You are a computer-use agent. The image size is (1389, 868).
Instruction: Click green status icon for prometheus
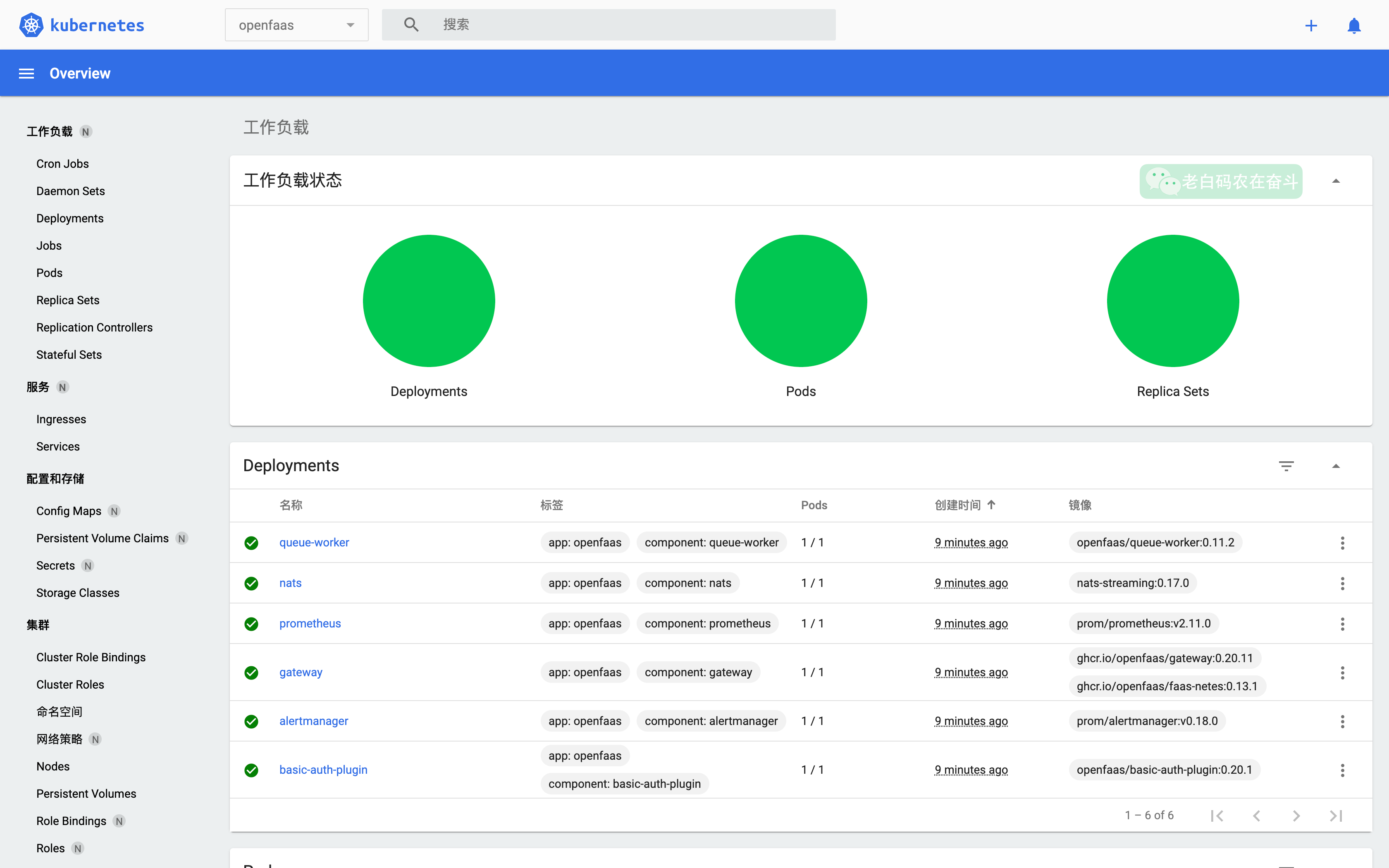(x=251, y=623)
